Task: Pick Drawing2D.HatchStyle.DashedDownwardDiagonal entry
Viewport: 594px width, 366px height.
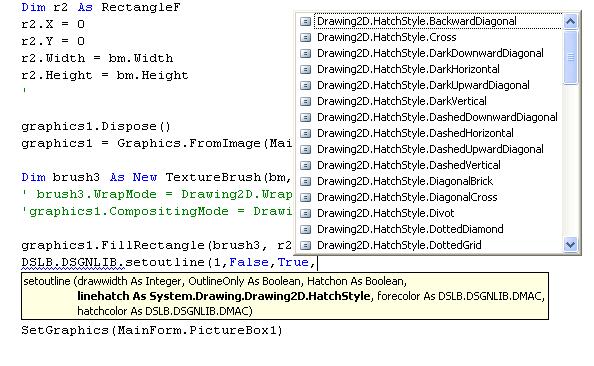Action: [x=437, y=117]
